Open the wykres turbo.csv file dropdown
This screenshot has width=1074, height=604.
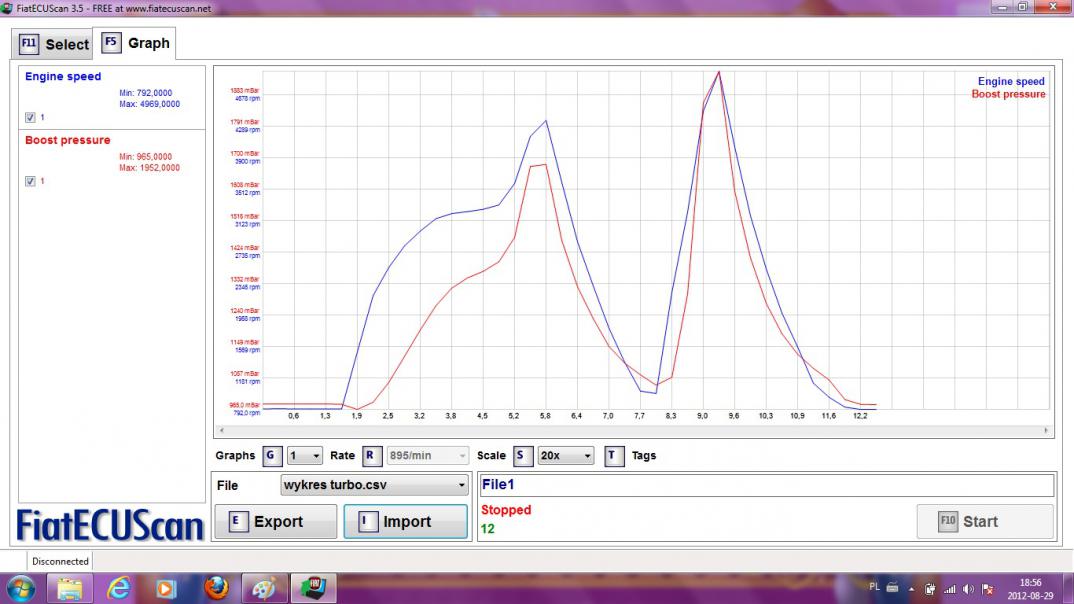pos(374,485)
